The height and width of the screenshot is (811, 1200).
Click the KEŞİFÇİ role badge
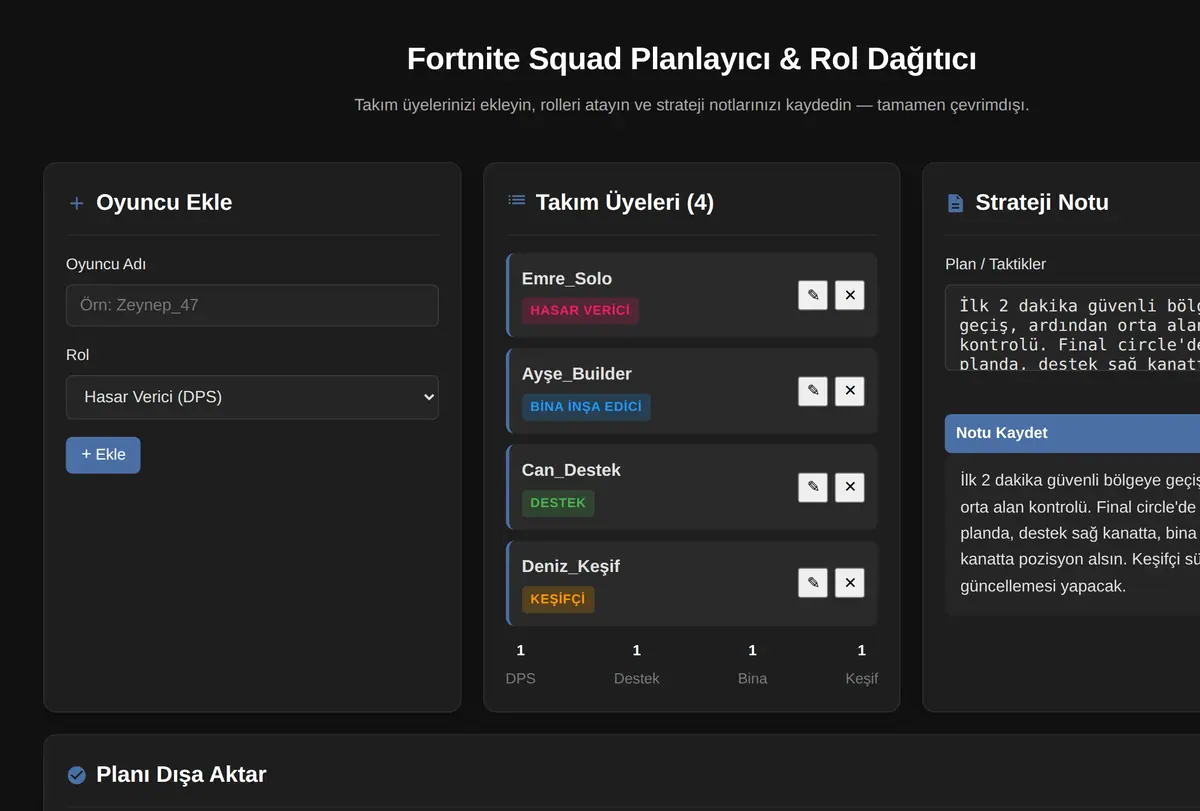(558, 599)
